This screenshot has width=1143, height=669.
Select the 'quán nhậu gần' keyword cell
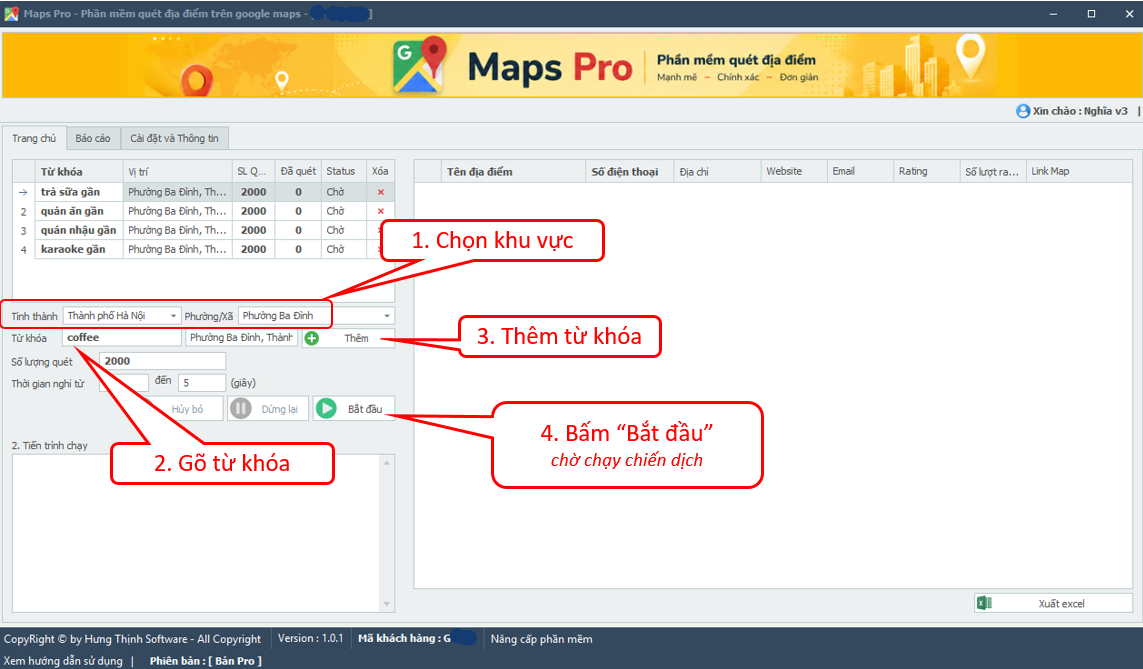(79, 230)
